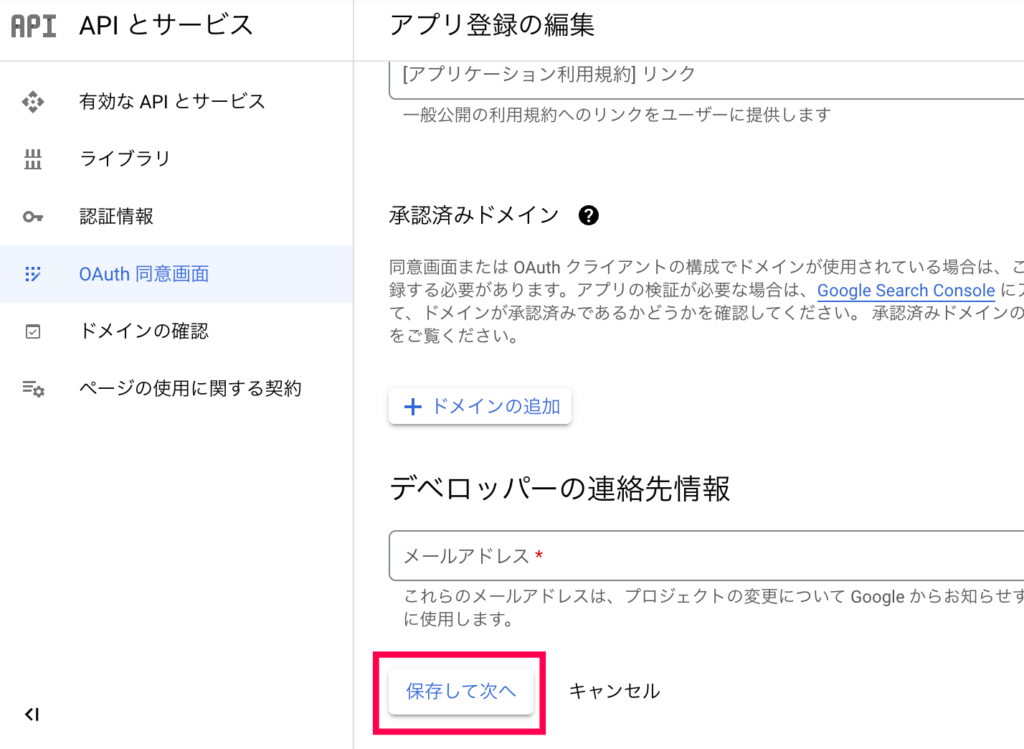1024x749 pixels.
Task: Open help for 承認済みドメイン question mark
Action: click(588, 215)
